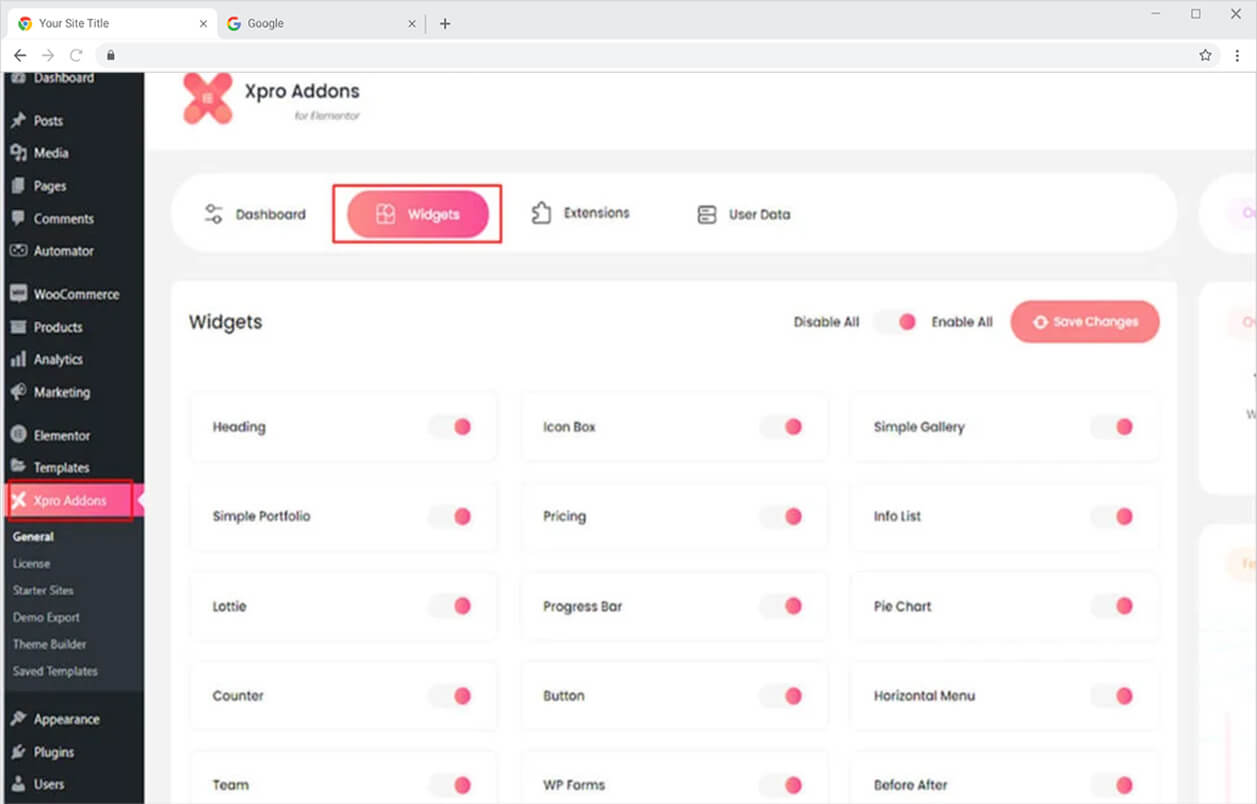
Task: Click the Extensions puzzle piece icon
Action: coord(541,213)
